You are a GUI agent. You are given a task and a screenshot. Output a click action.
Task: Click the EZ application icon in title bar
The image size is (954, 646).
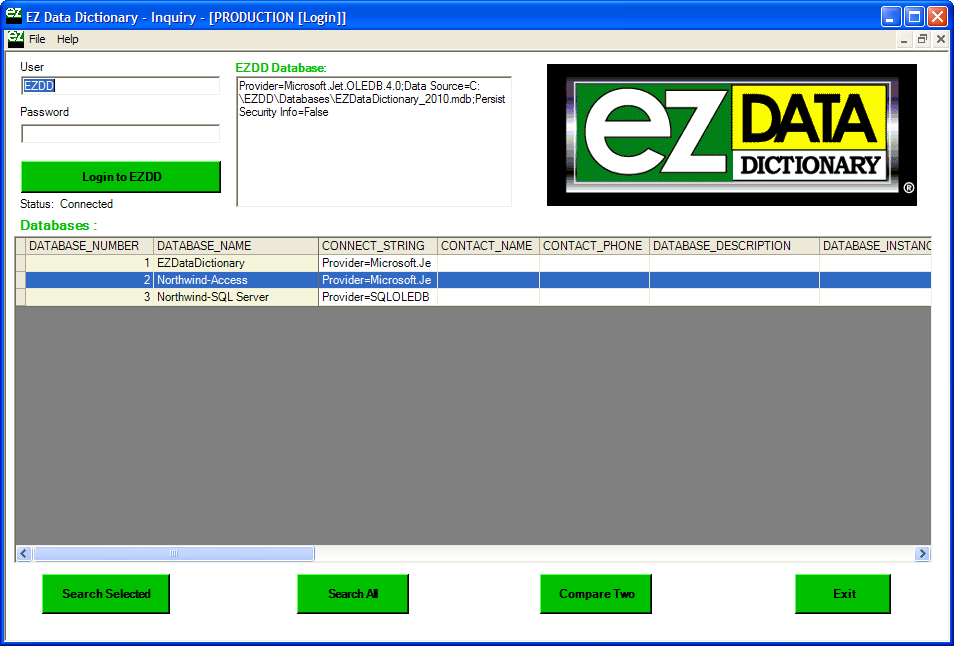tap(14, 15)
